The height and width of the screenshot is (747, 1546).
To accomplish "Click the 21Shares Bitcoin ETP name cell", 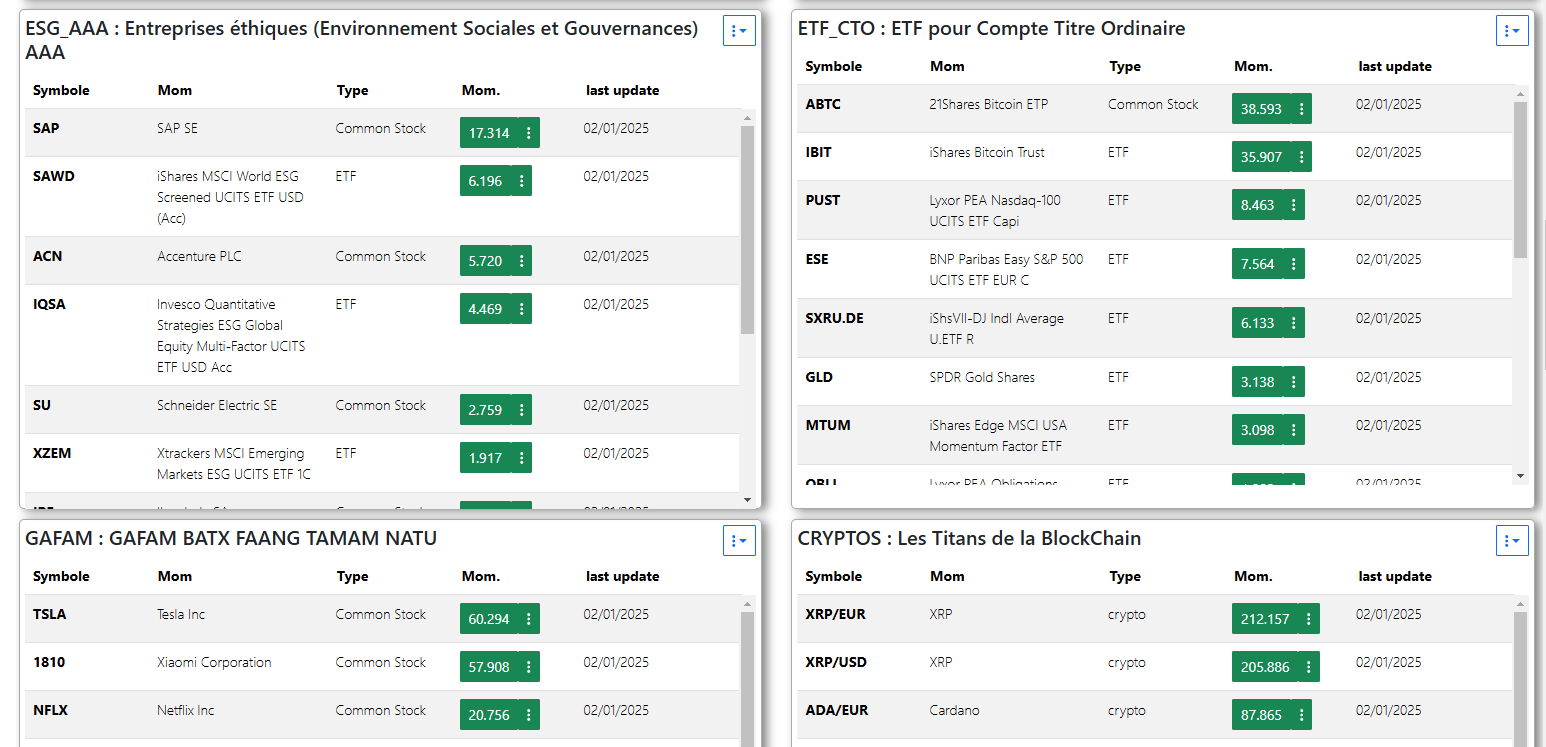I will point(989,104).
